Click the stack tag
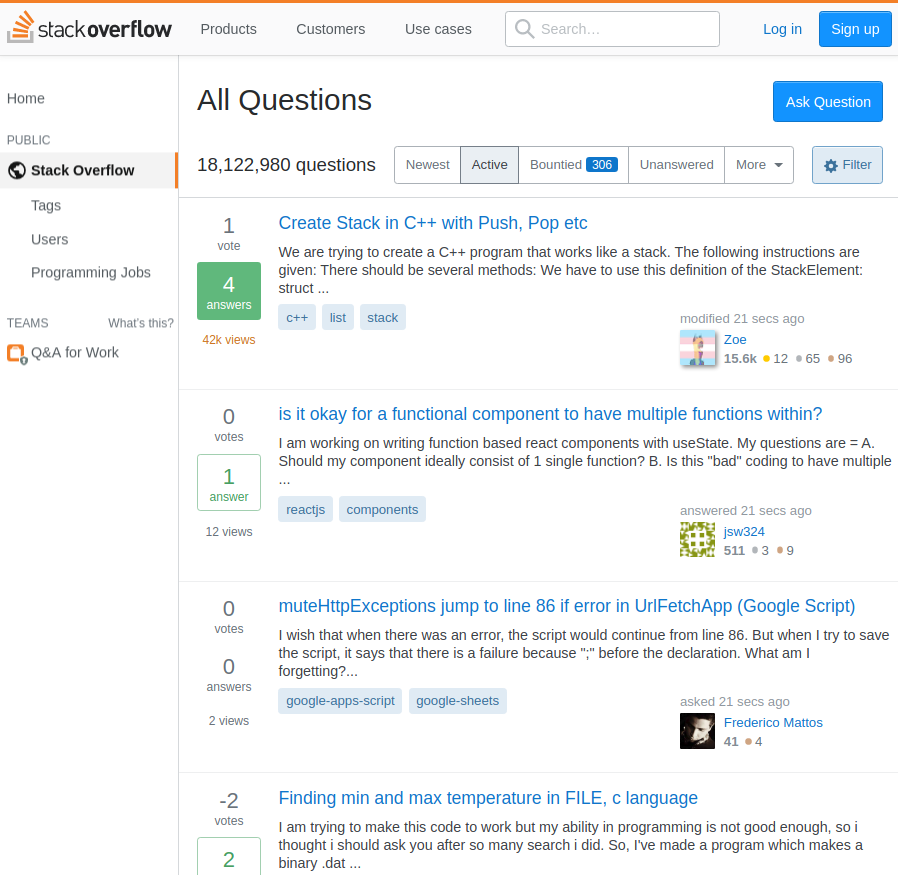 pos(383,317)
